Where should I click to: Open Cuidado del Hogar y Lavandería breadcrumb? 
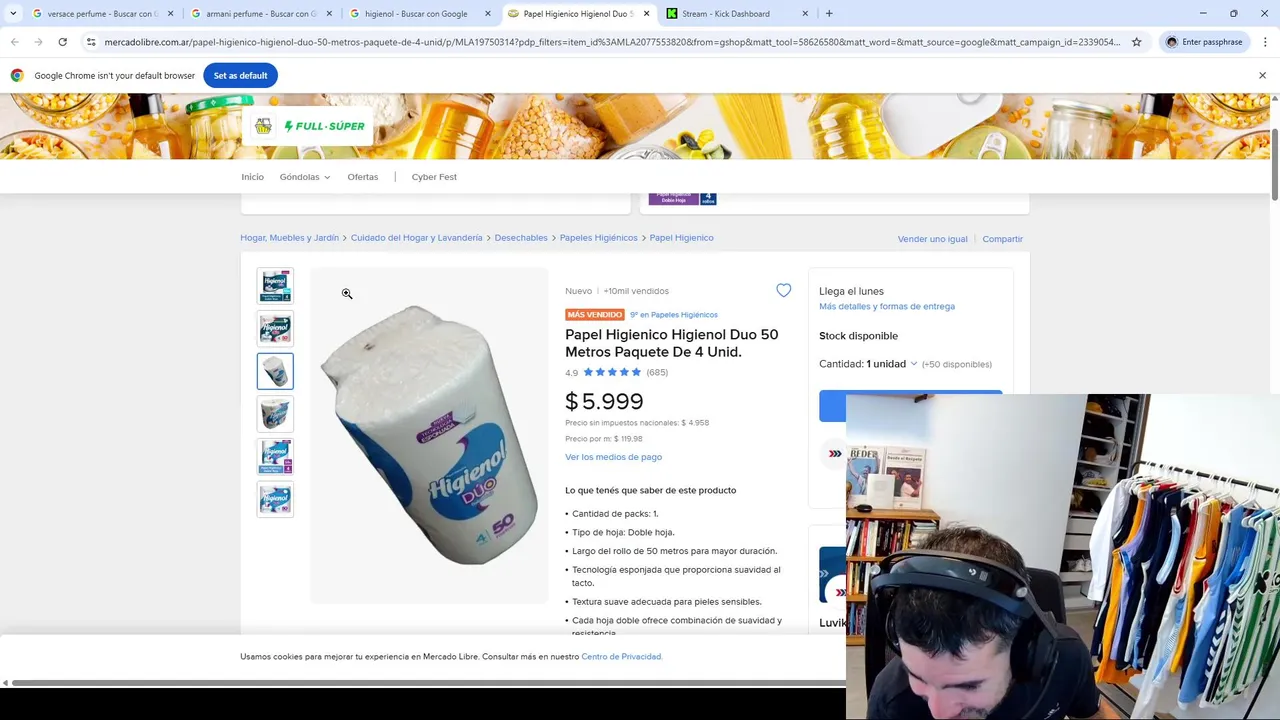click(416, 238)
